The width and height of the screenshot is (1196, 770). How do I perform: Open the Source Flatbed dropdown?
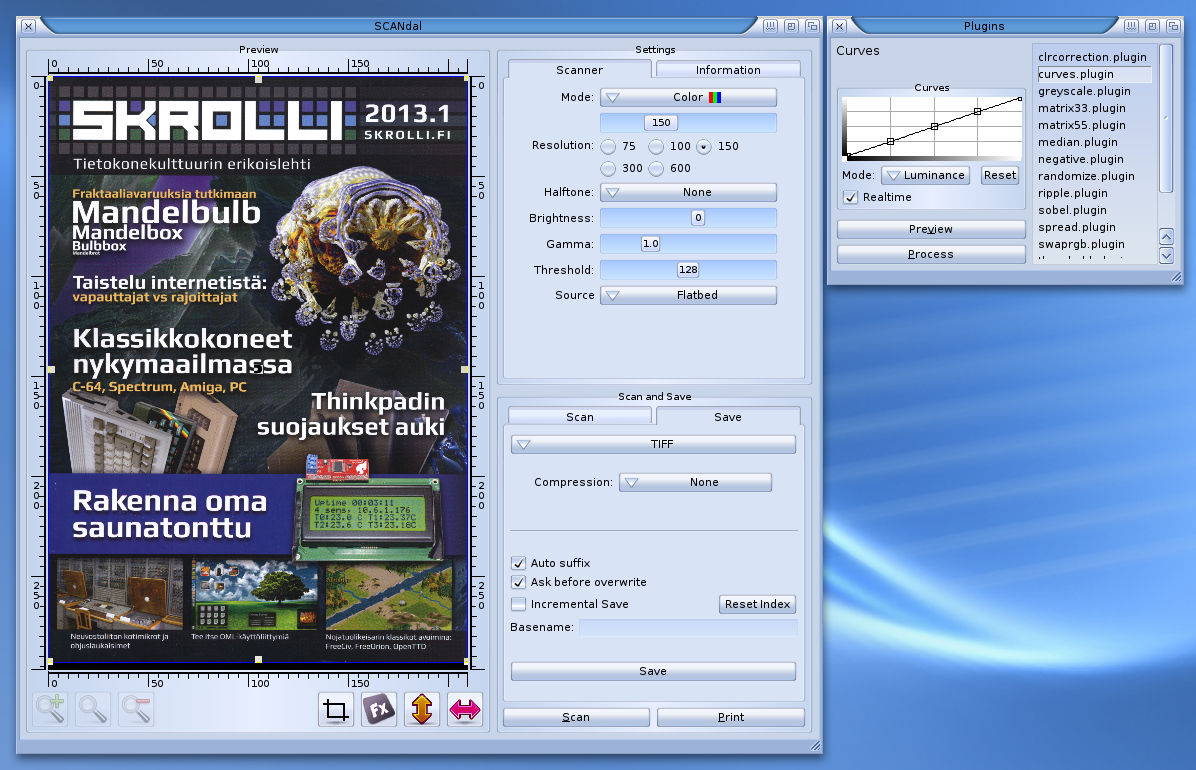(688, 295)
